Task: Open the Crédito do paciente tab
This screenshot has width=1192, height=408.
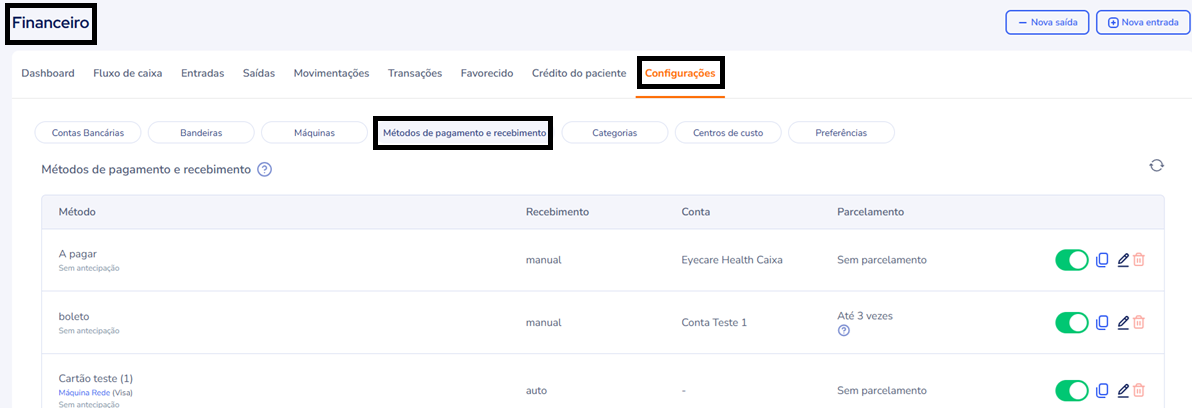Action: pyautogui.click(x=578, y=73)
